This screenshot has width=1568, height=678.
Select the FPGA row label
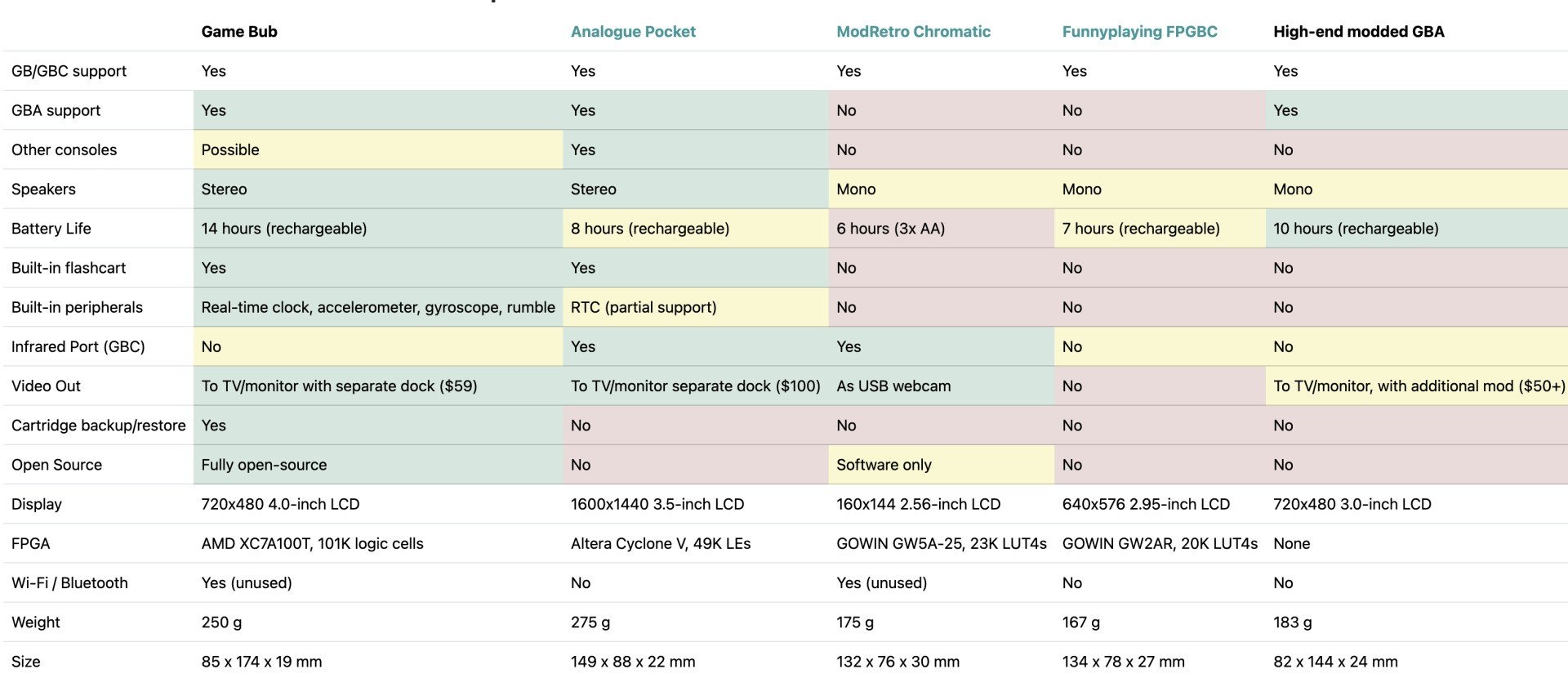[x=30, y=543]
